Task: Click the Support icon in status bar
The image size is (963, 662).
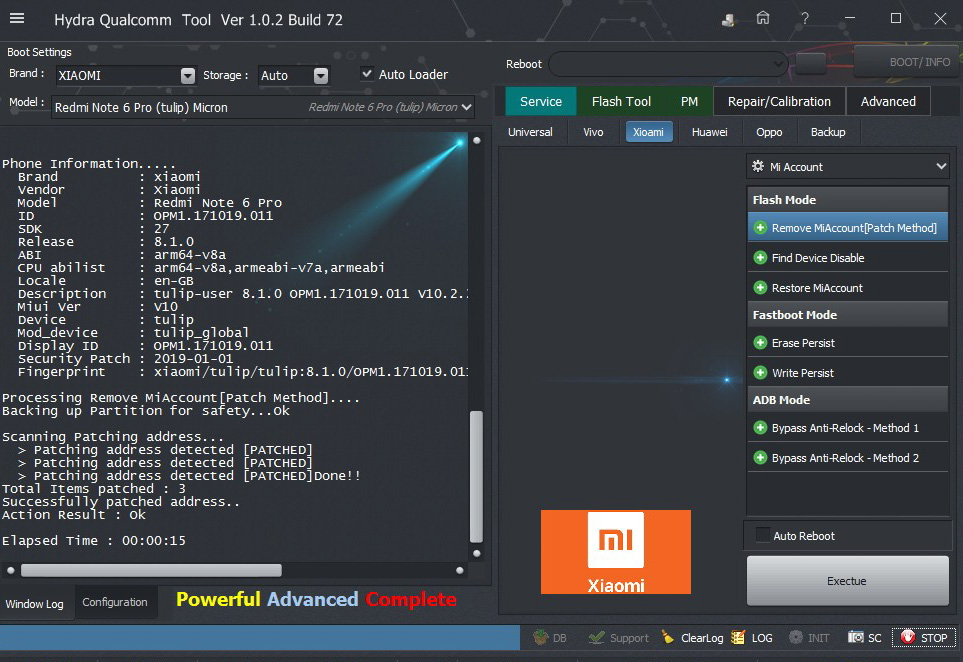Action: click(x=597, y=637)
